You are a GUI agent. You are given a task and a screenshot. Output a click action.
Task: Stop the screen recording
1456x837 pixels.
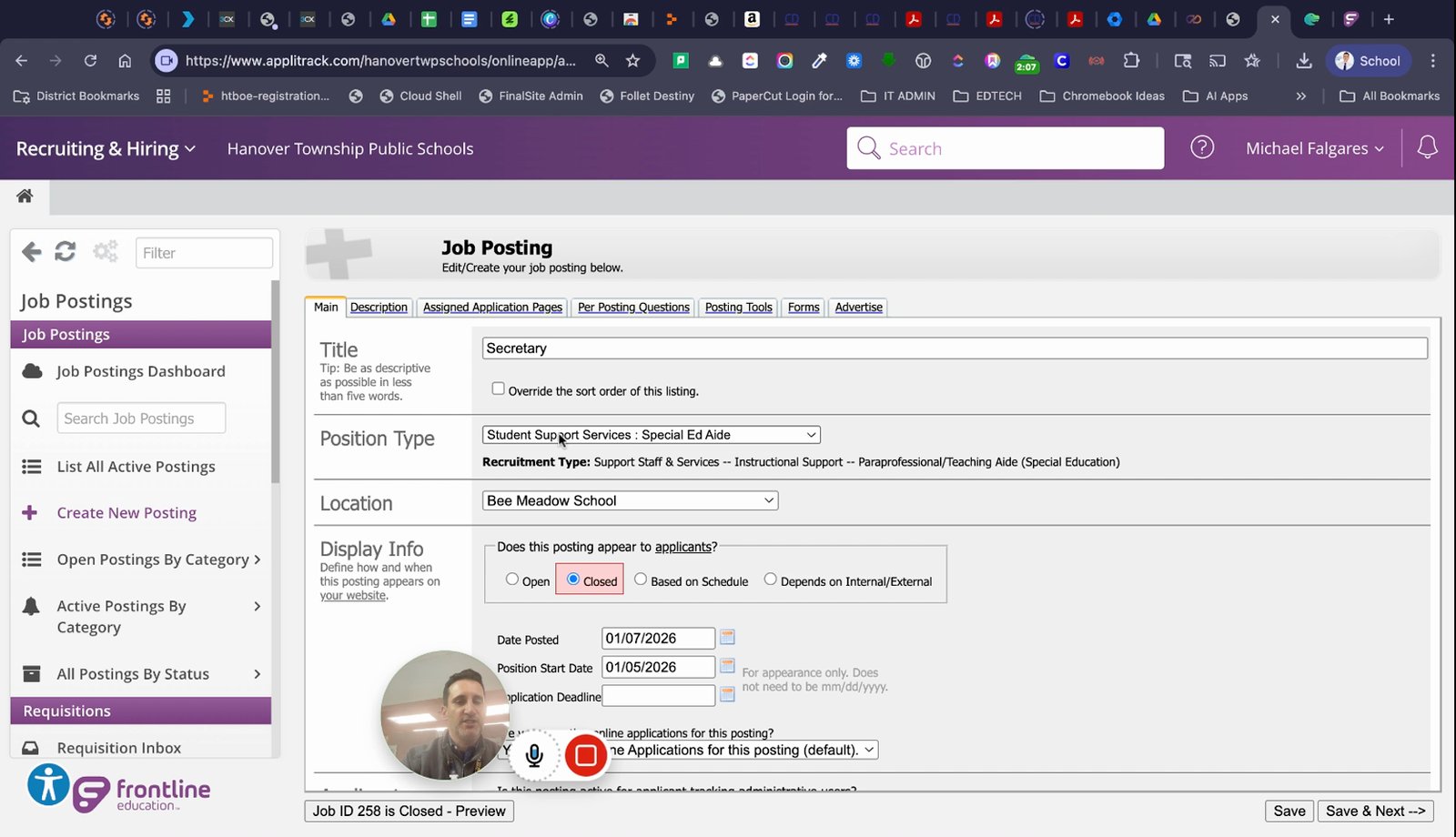(586, 755)
